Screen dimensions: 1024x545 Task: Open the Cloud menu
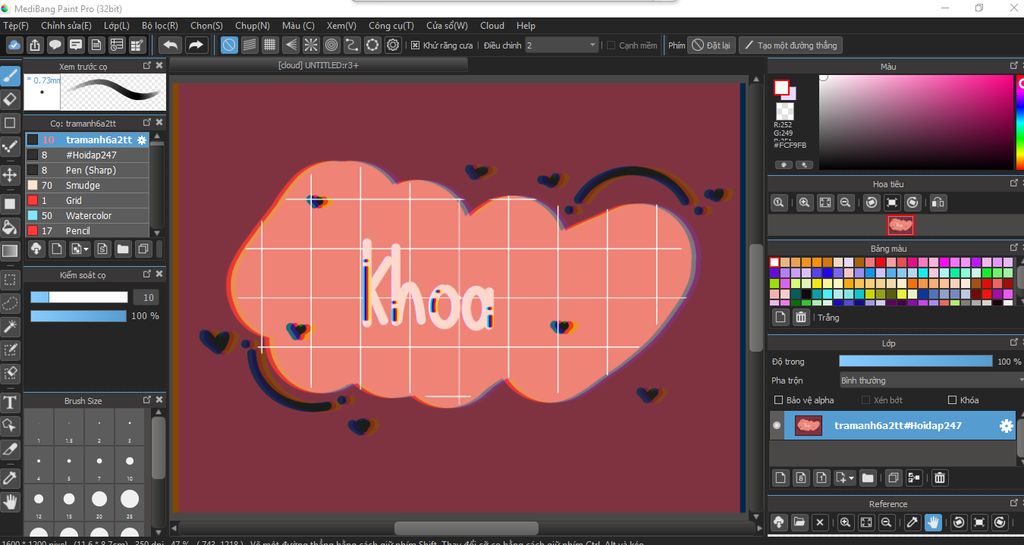pyautogui.click(x=492, y=25)
